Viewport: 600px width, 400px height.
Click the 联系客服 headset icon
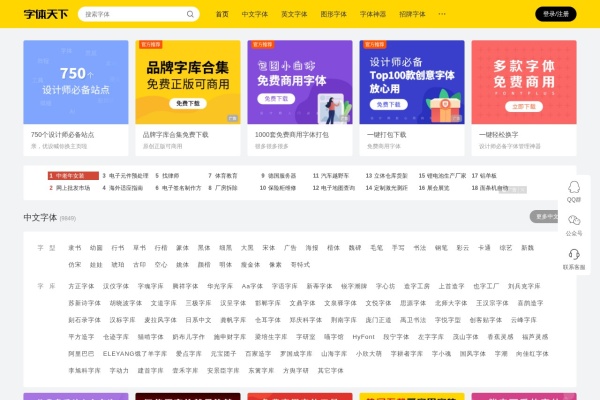click(x=574, y=254)
